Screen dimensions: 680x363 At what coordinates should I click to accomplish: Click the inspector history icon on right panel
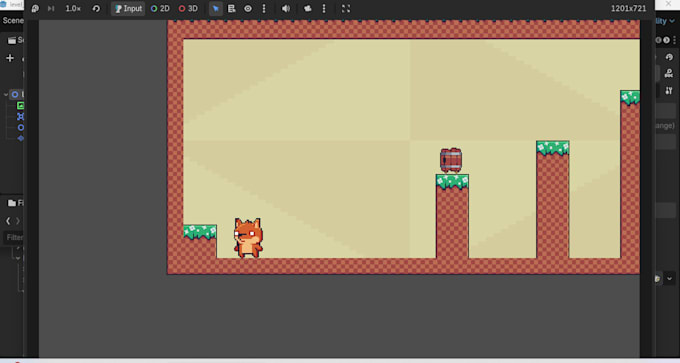(669, 57)
